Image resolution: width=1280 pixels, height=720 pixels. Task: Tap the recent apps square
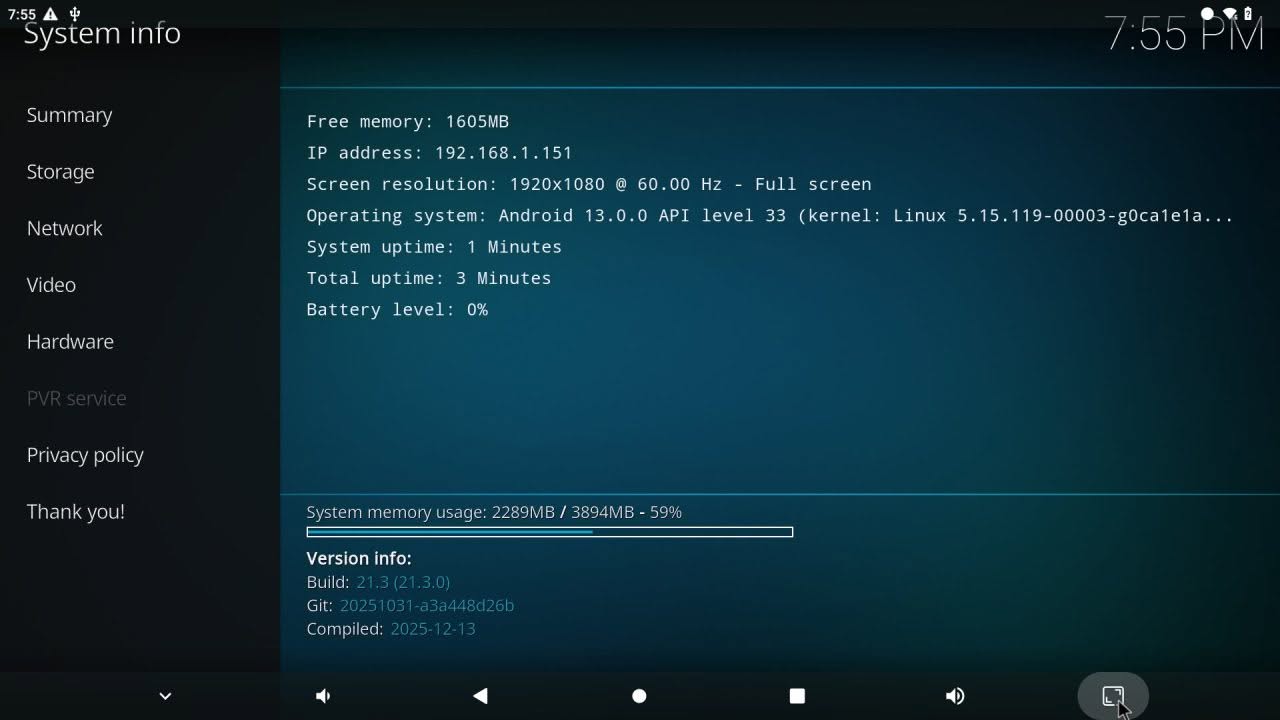[797, 696]
